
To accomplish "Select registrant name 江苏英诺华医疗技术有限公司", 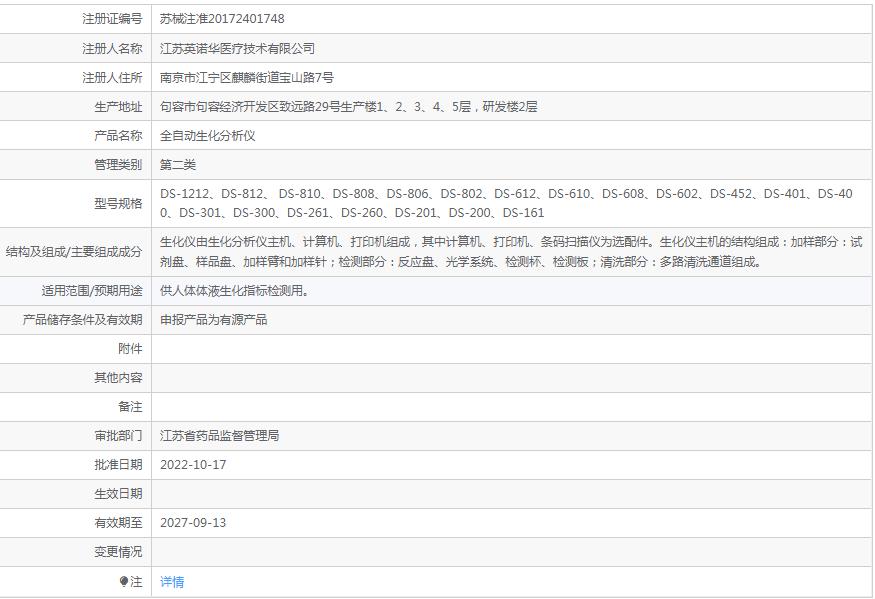I will (237, 49).
